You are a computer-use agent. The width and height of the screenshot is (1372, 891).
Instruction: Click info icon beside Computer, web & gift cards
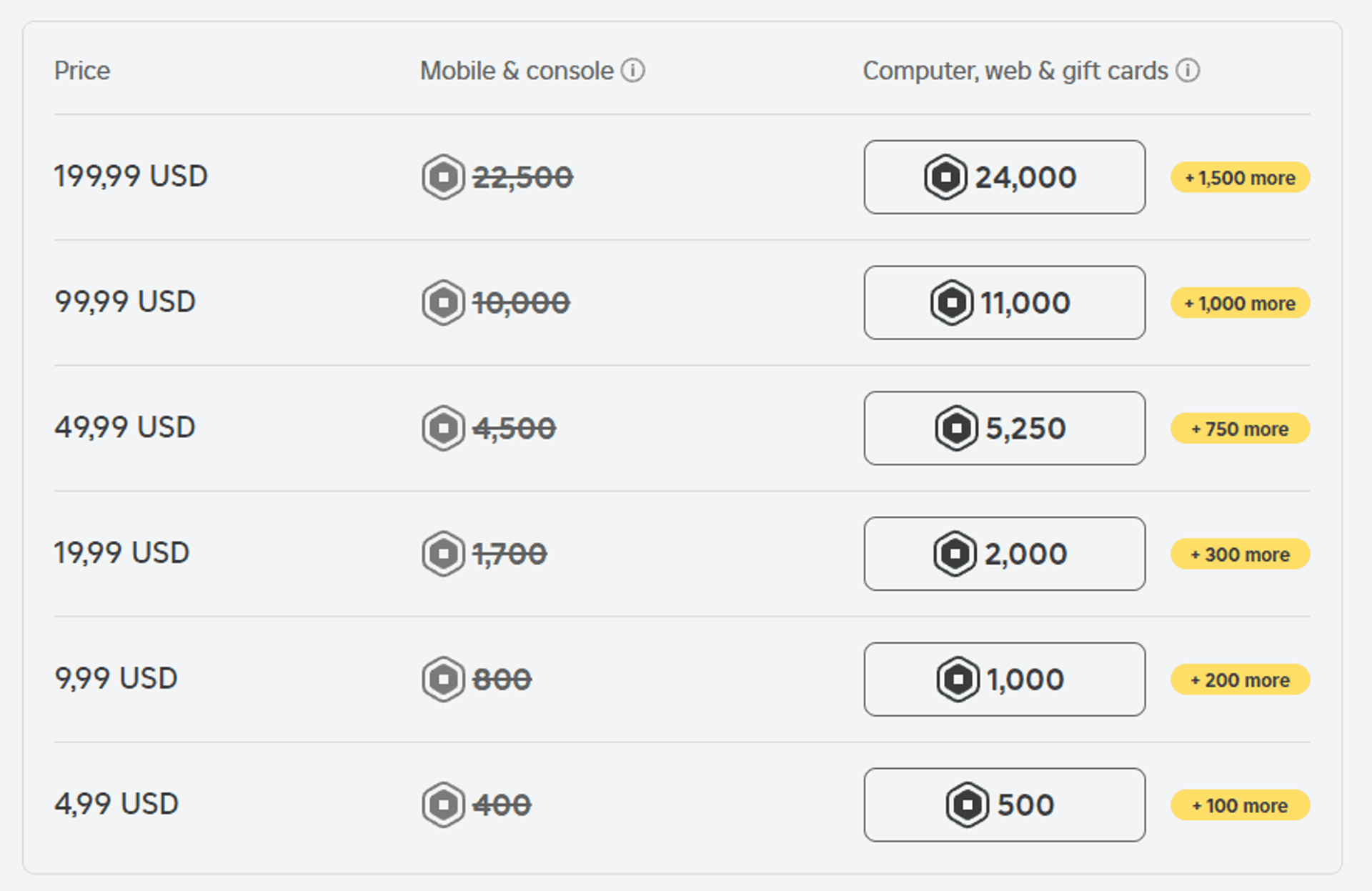click(1188, 71)
